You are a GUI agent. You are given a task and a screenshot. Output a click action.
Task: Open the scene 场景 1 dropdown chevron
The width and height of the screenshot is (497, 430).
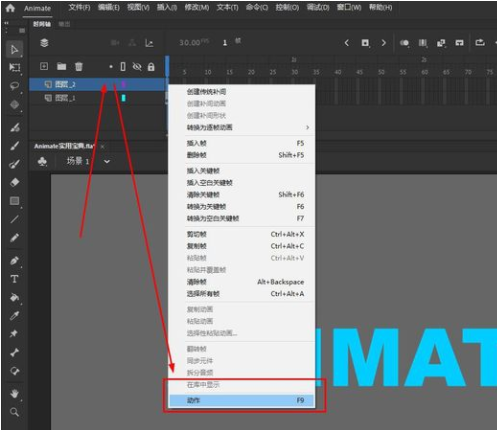point(107,162)
